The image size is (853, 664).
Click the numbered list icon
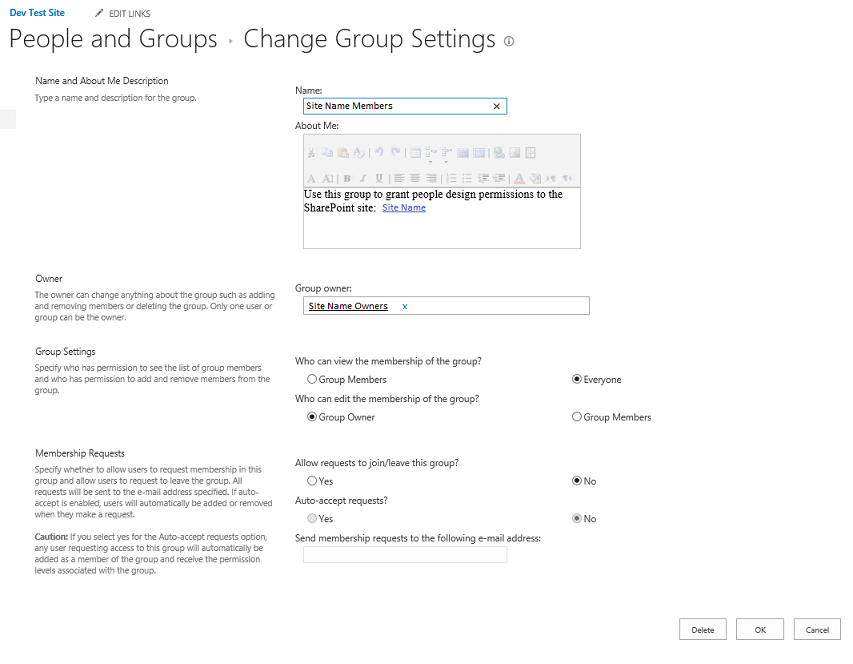pos(451,178)
